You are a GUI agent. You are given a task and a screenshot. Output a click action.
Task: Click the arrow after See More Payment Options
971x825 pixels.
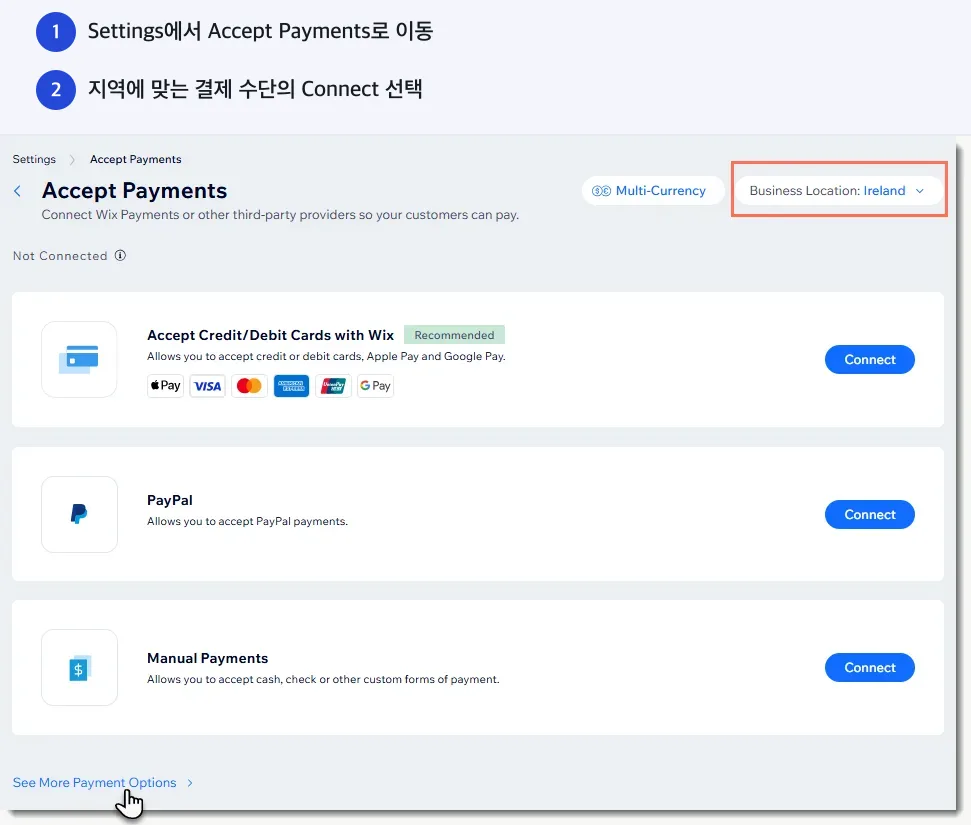pyautogui.click(x=189, y=783)
